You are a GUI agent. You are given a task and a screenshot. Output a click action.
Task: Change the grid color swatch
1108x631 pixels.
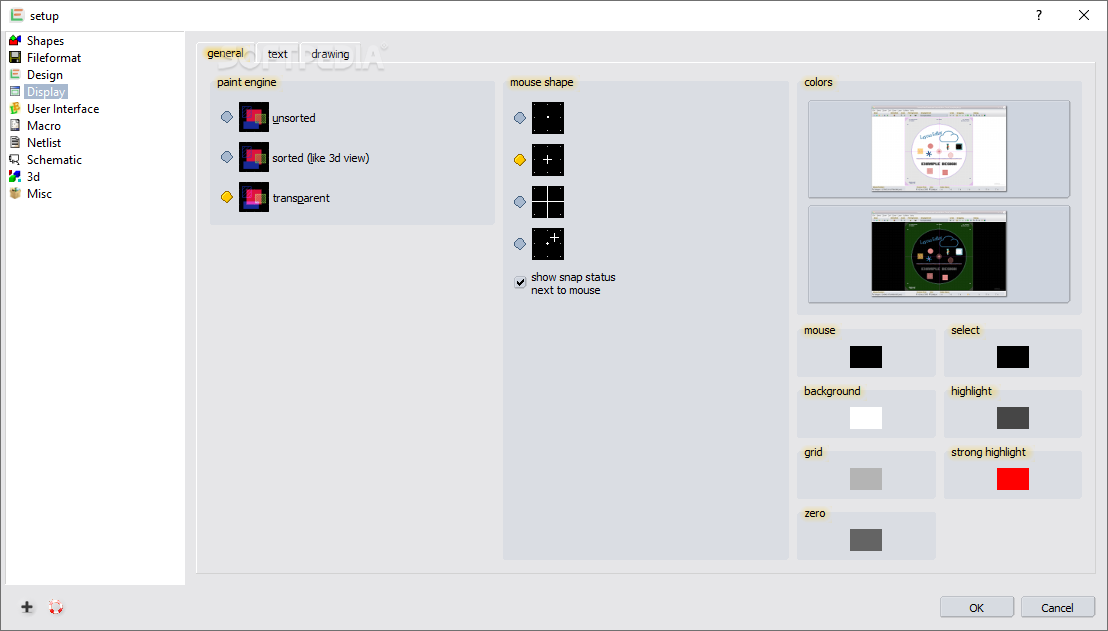tap(866, 478)
